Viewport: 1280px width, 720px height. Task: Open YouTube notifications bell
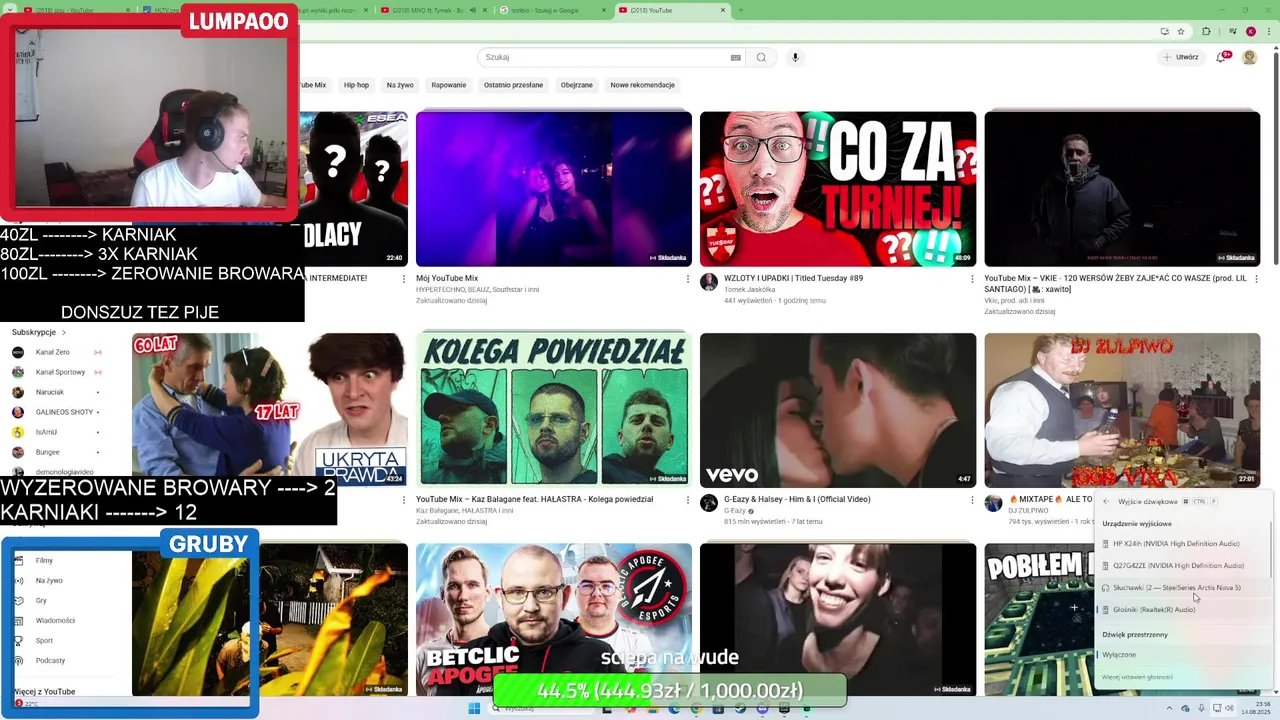pos(1221,57)
